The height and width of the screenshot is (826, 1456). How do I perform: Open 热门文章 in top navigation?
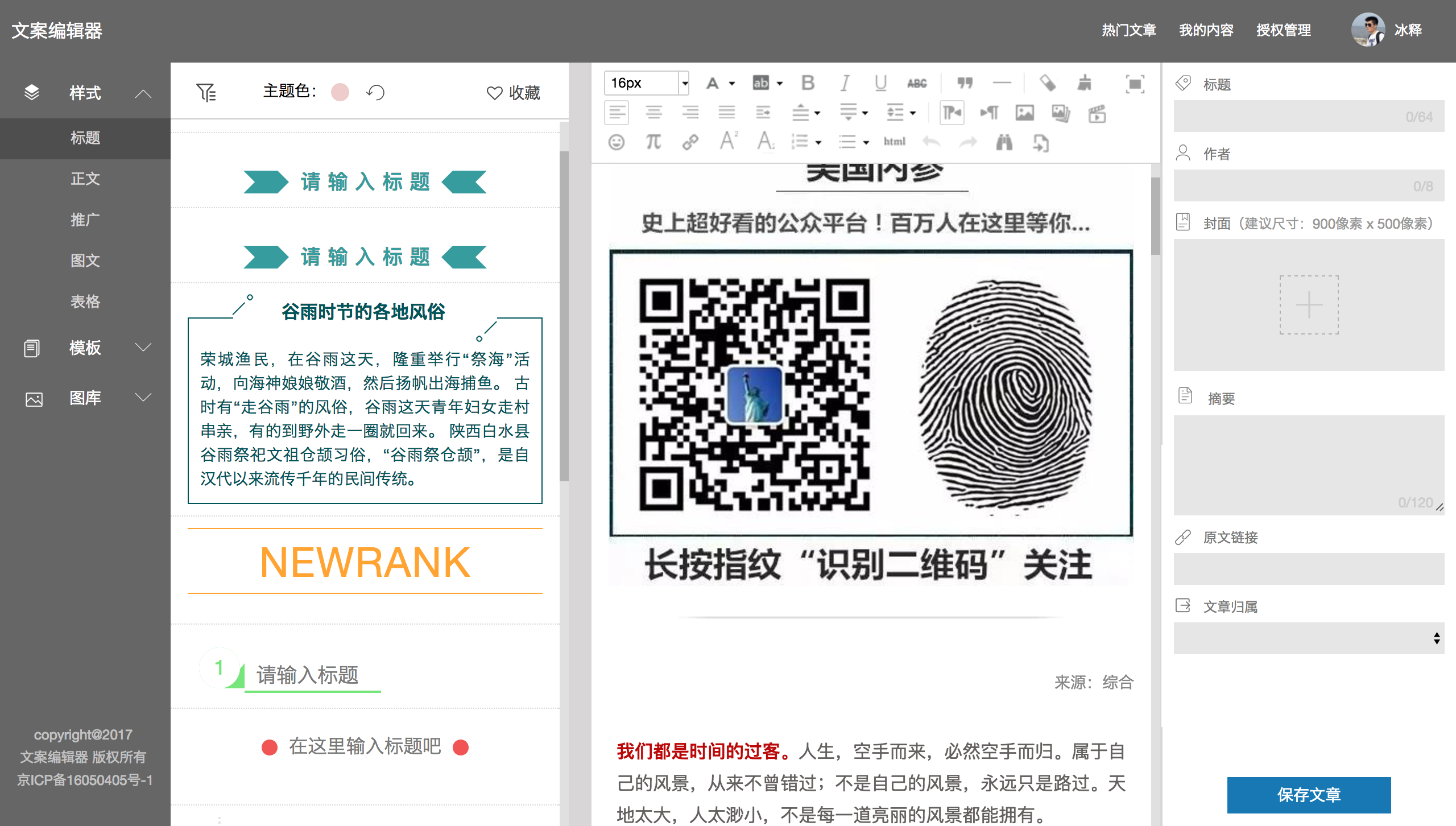[1128, 30]
